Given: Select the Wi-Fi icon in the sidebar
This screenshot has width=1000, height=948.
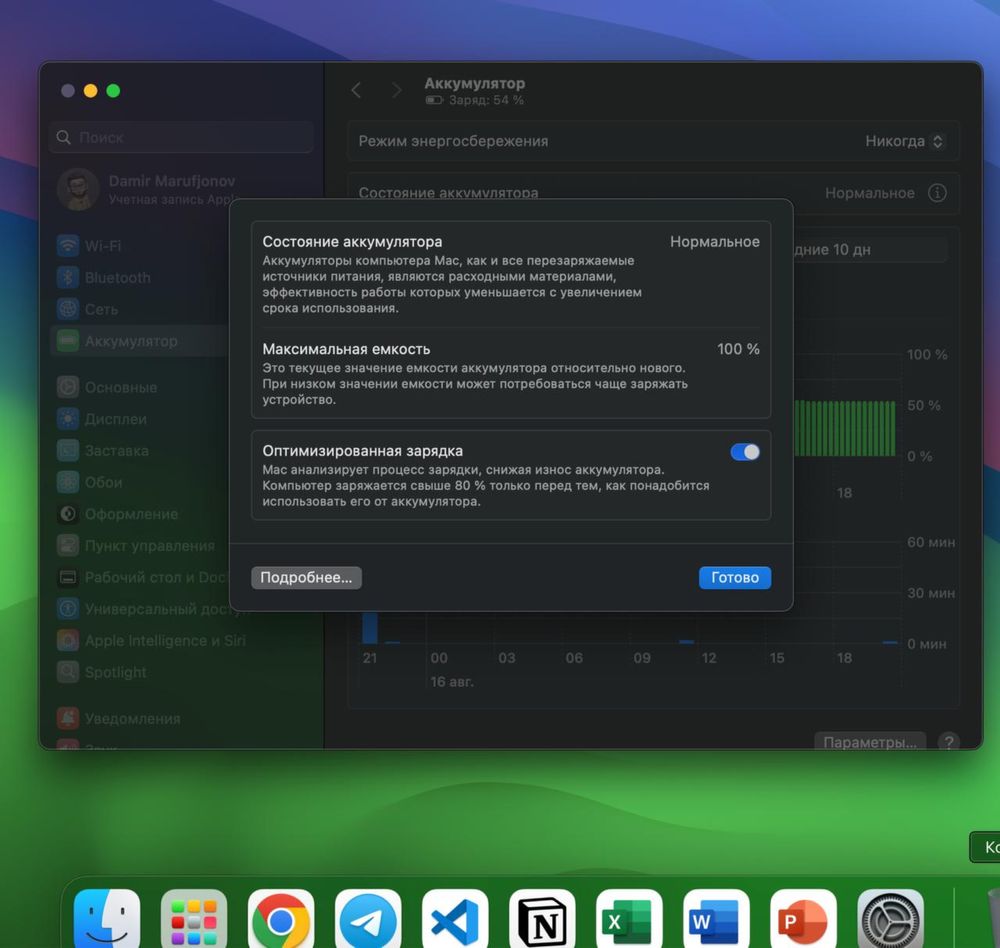Looking at the screenshot, I should [68, 246].
